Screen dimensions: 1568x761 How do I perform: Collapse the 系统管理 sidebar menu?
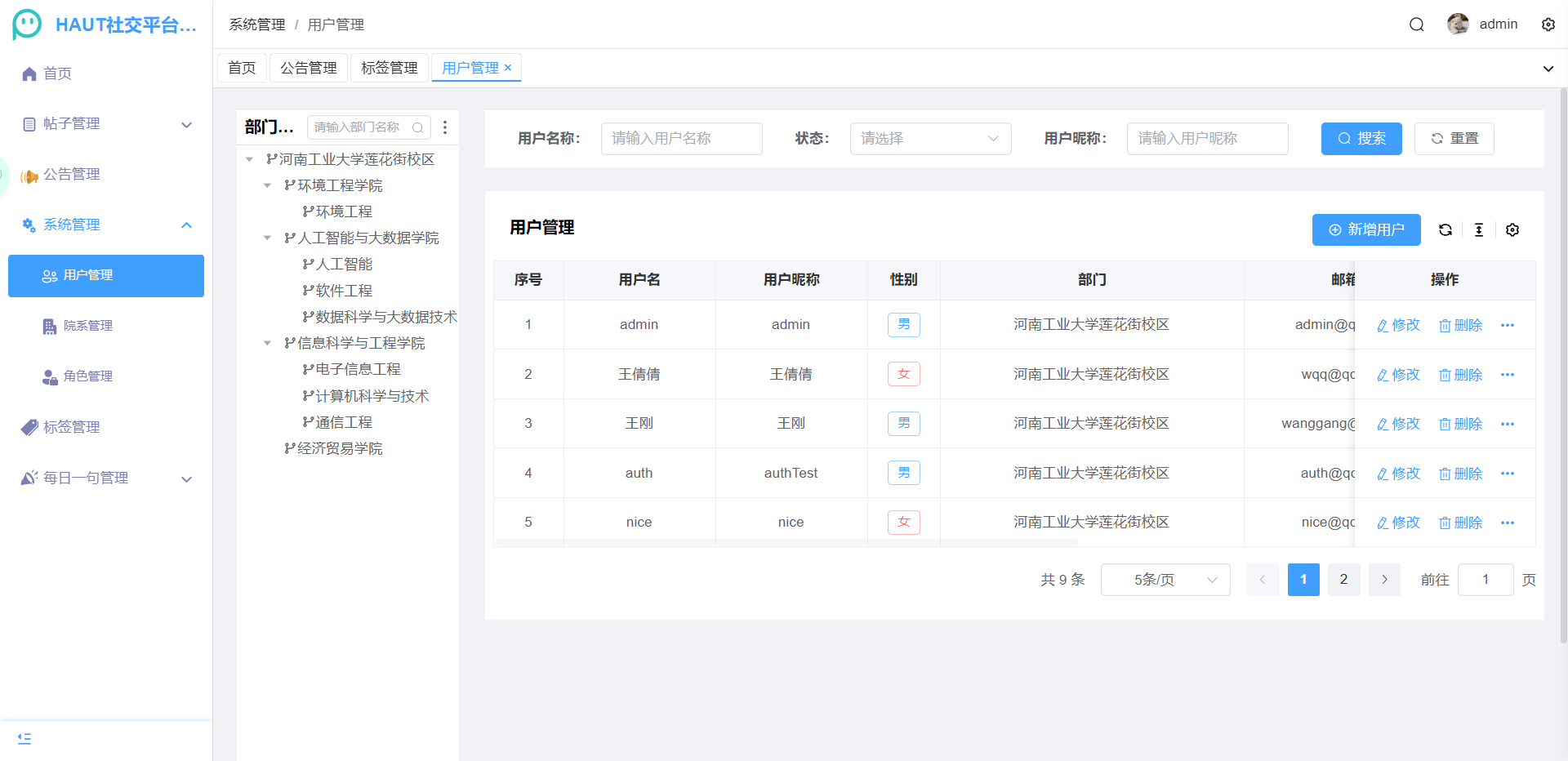(186, 225)
